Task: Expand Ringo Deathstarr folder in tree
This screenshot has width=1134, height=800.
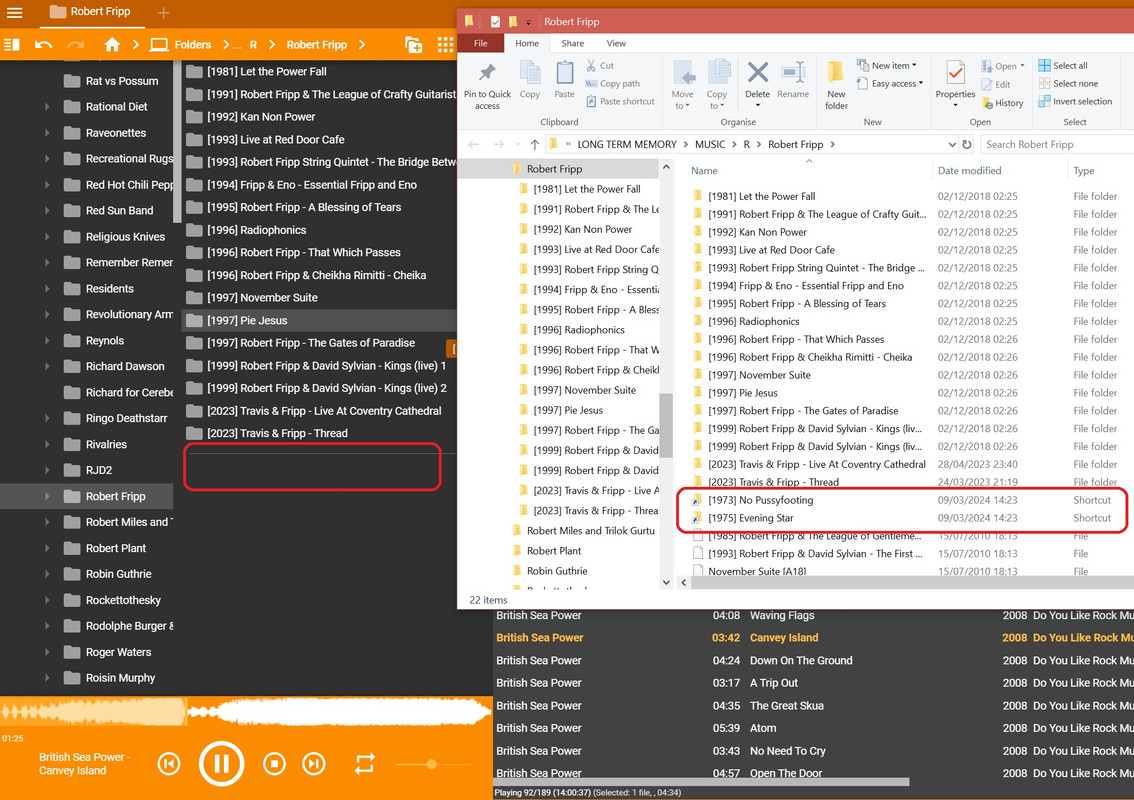Action: (47, 418)
